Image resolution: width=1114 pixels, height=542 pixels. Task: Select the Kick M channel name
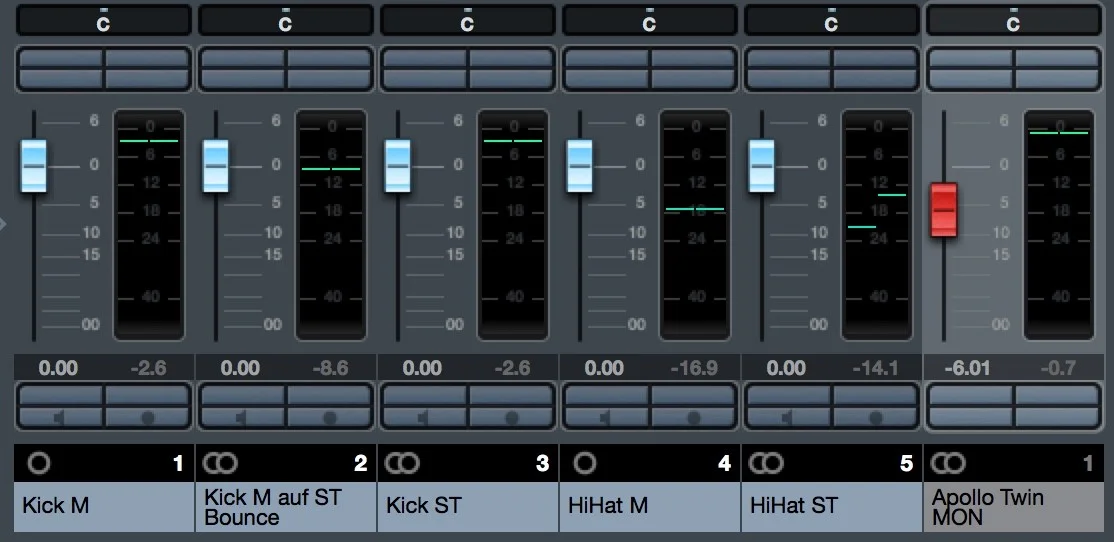point(104,506)
